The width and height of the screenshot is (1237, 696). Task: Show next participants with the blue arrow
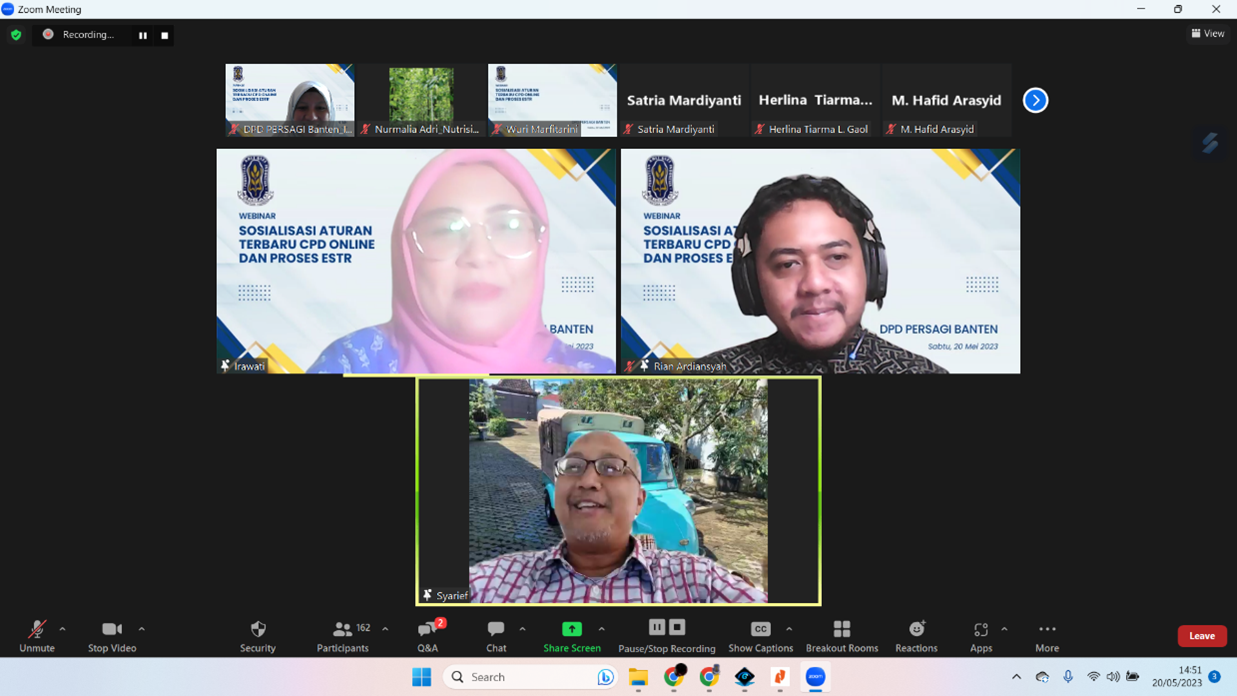pos(1035,100)
